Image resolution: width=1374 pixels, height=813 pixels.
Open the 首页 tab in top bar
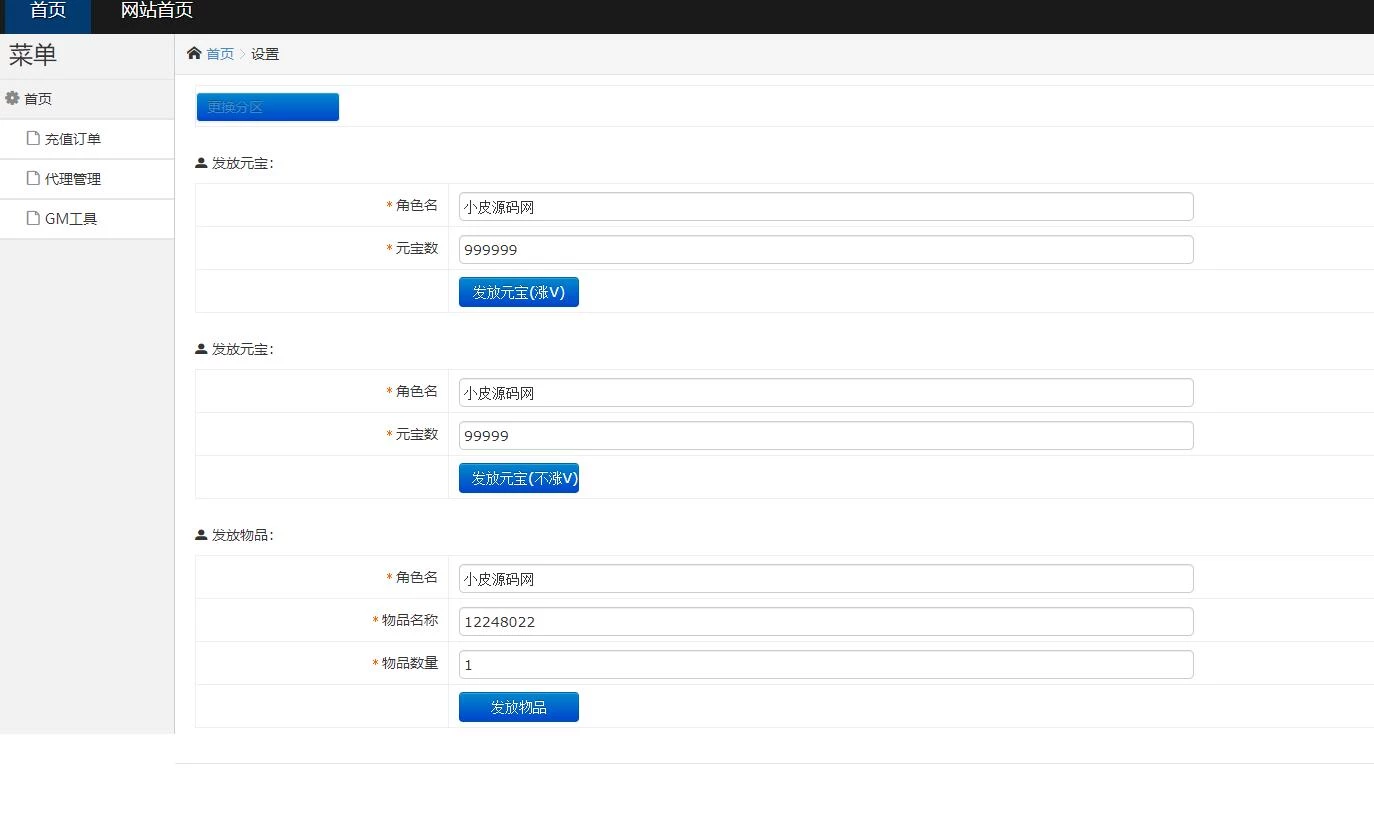click(x=47, y=11)
